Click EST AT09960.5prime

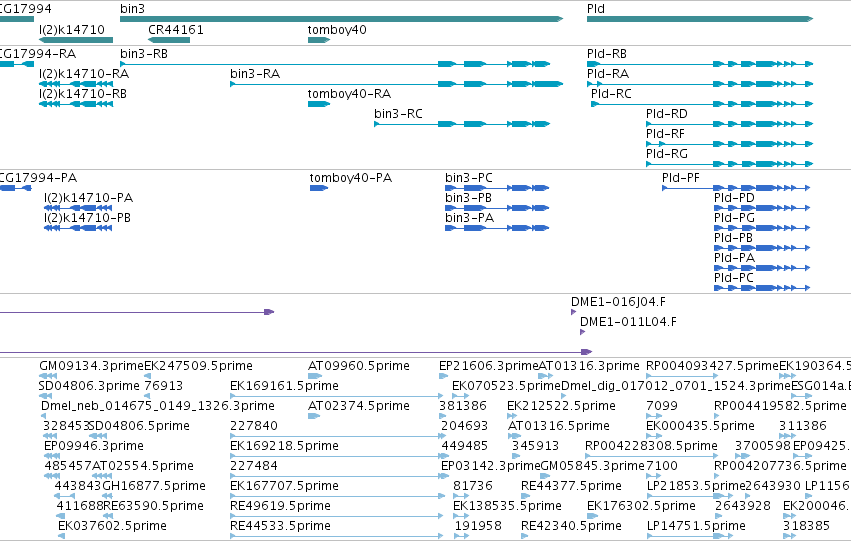tap(315, 376)
